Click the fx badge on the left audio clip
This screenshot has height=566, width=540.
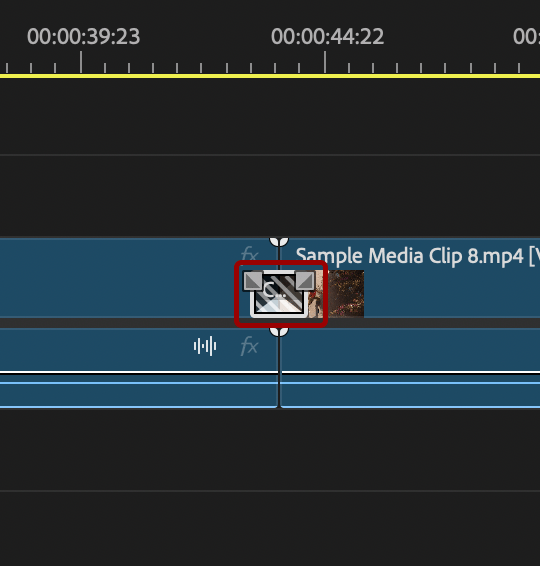249,346
